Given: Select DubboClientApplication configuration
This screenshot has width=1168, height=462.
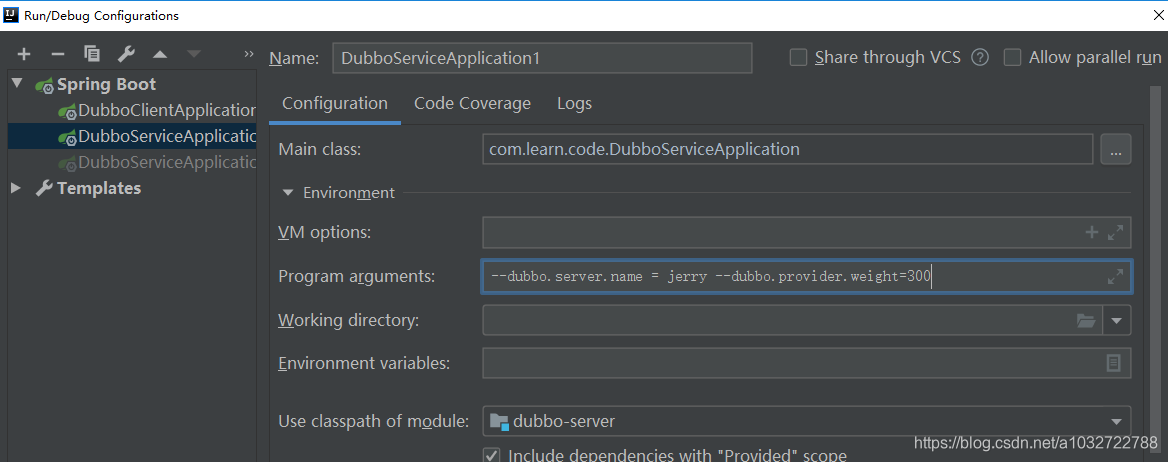Looking at the screenshot, I should pyautogui.click(x=157, y=111).
